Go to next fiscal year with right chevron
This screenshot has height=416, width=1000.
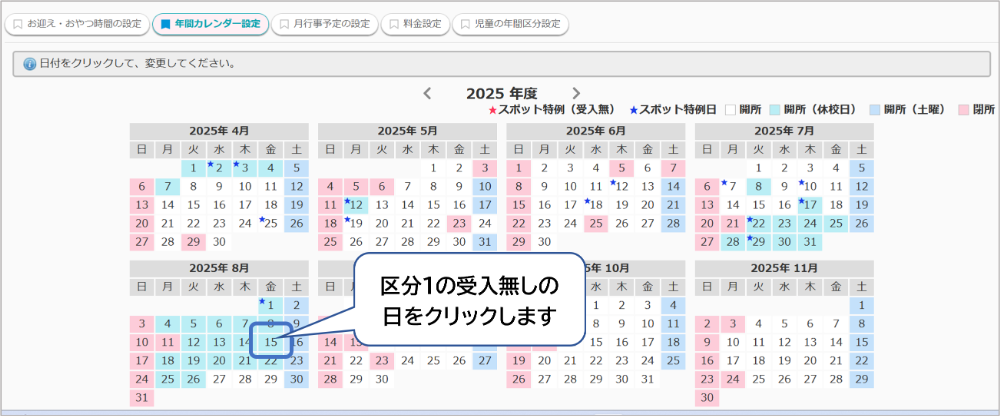coord(576,93)
